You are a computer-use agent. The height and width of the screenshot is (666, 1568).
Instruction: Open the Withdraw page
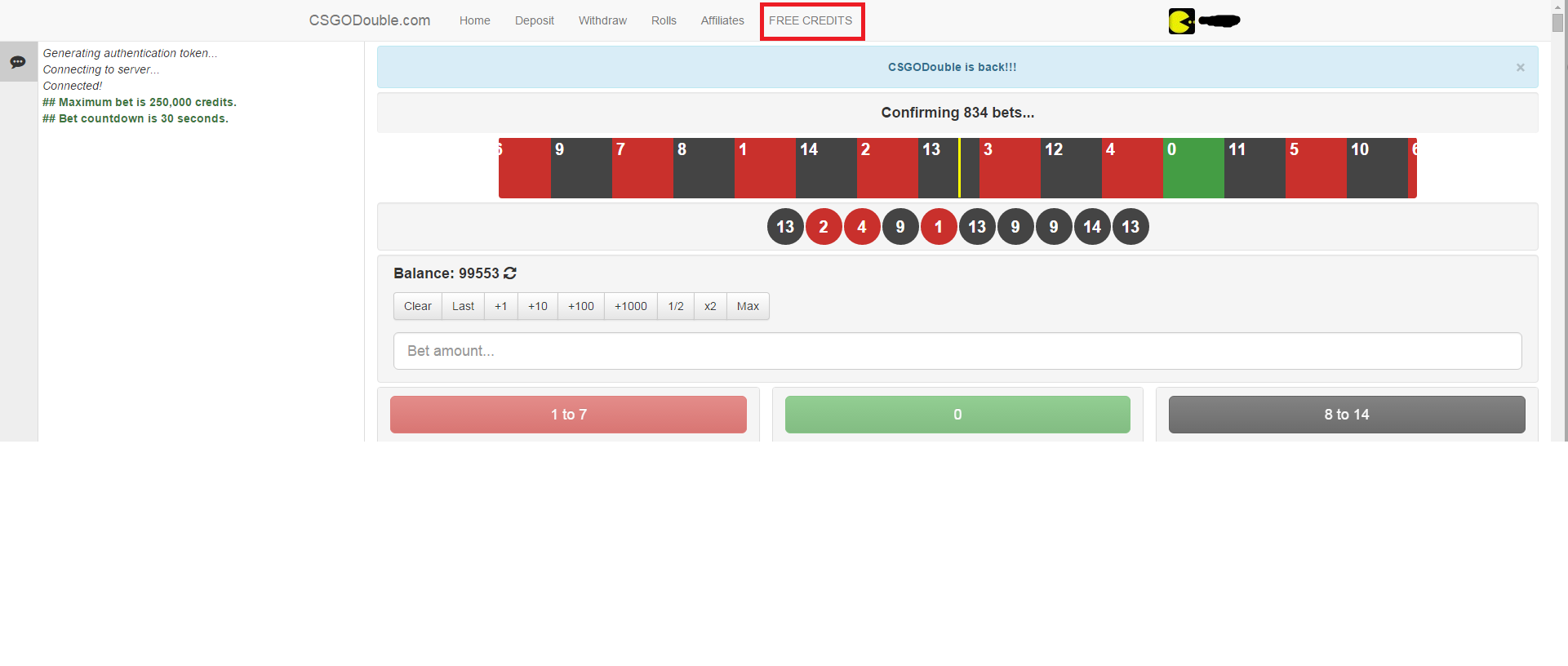[602, 20]
